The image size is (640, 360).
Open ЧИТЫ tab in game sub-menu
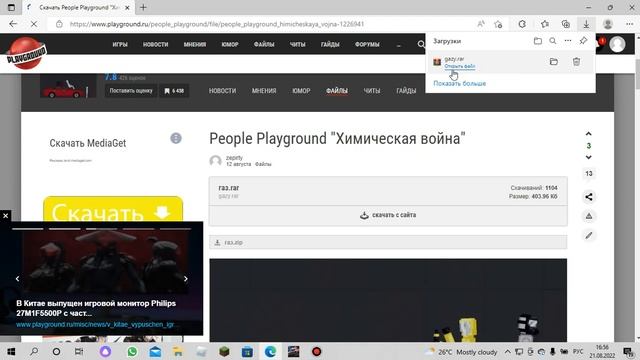[x=372, y=91]
